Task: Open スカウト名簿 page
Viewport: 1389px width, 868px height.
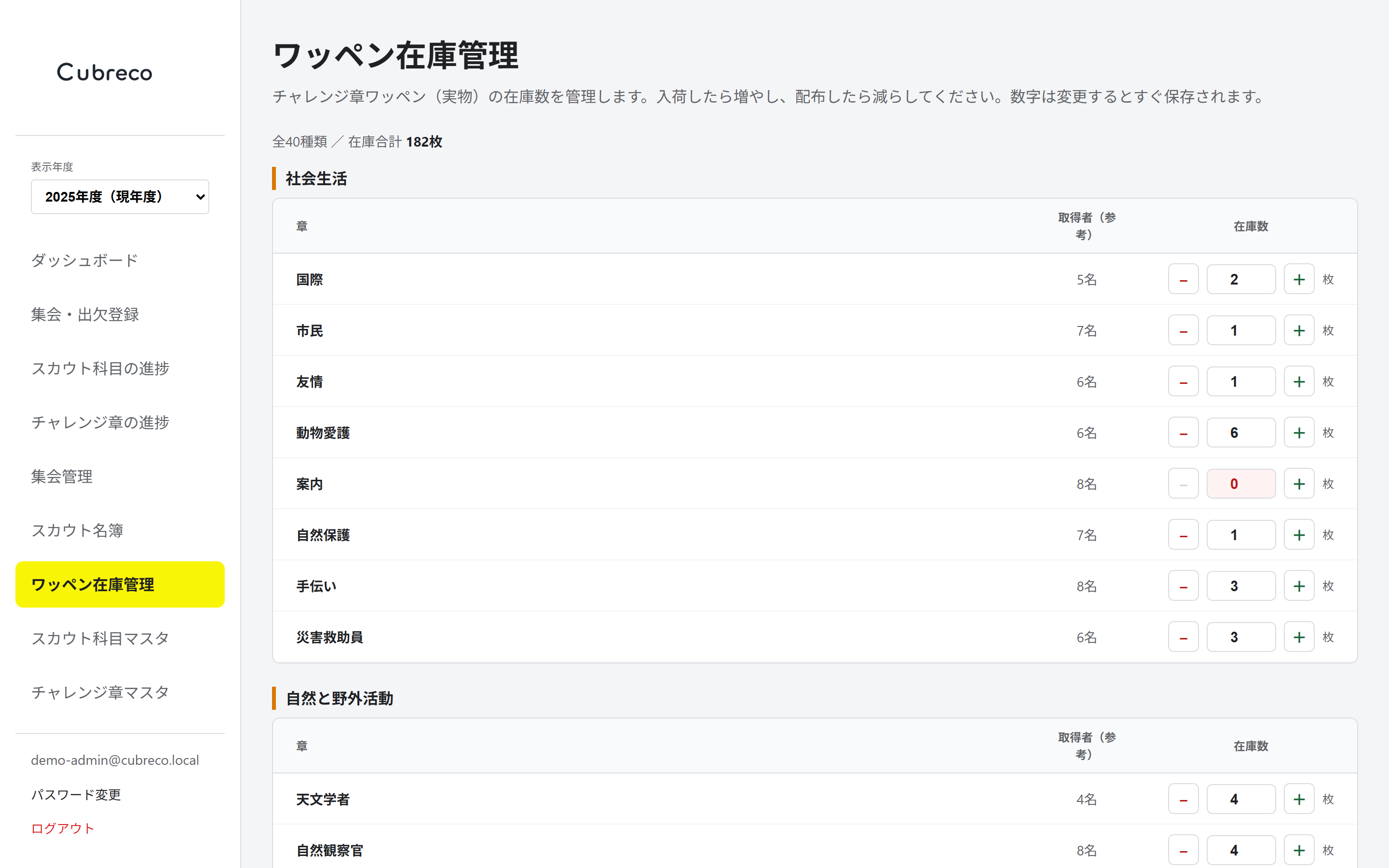Action: (x=120, y=530)
